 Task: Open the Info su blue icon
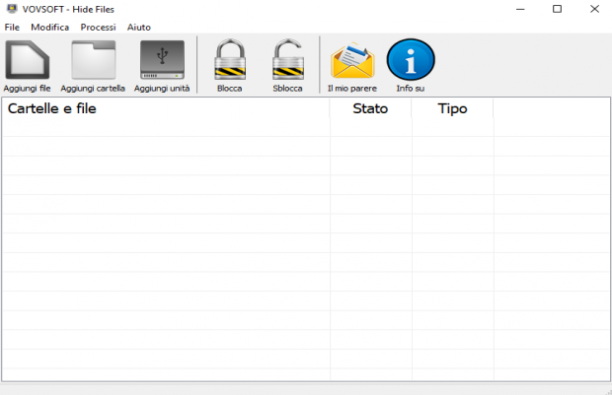pos(411,59)
